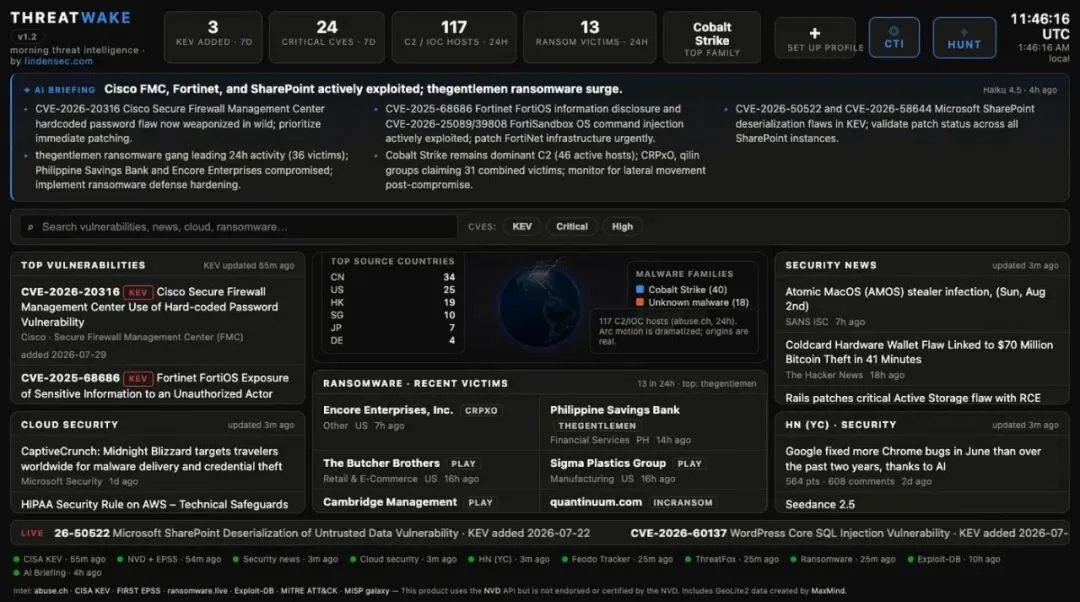Click the globe attack map visualization

539,307
